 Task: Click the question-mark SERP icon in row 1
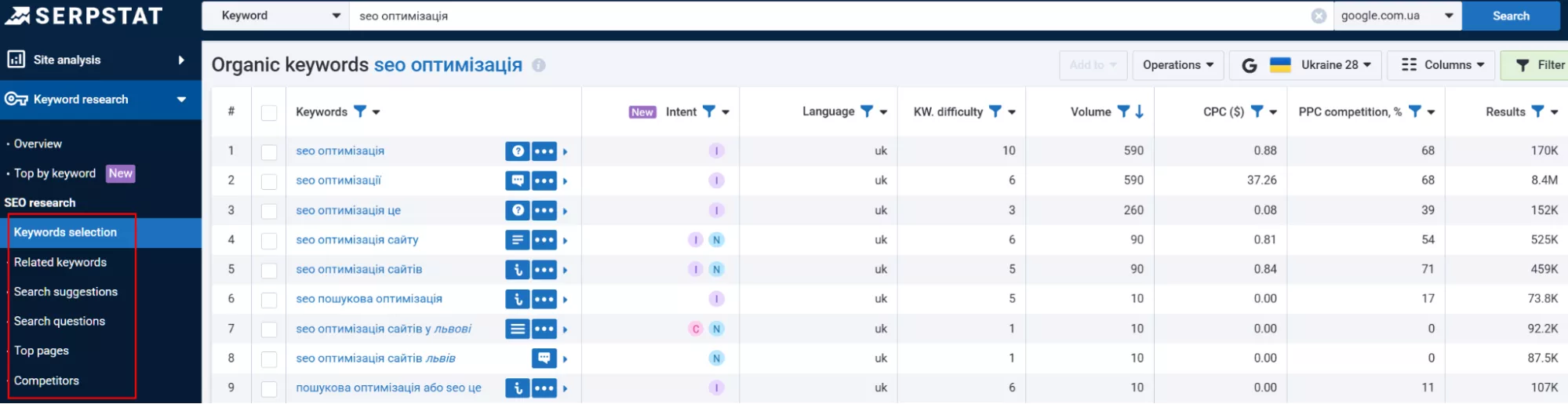518,151
